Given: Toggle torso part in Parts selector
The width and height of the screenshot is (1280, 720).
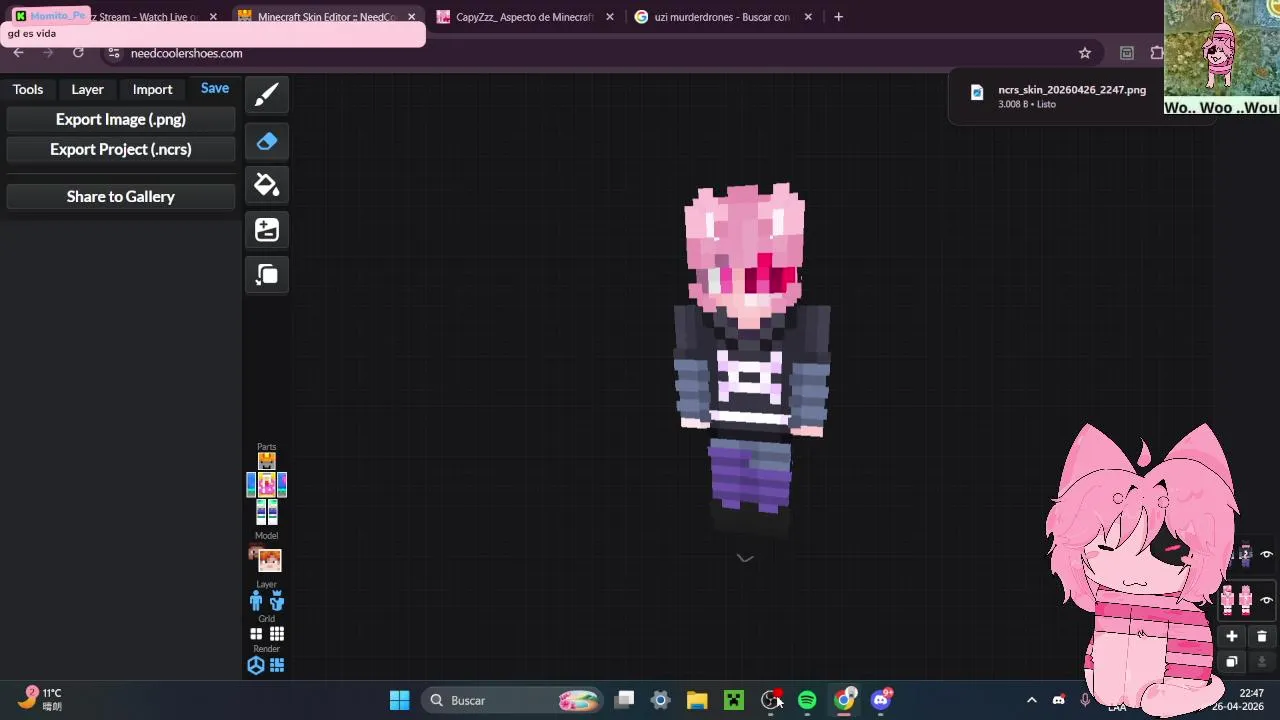Looking at the screenshot, I should click(267, 484).
